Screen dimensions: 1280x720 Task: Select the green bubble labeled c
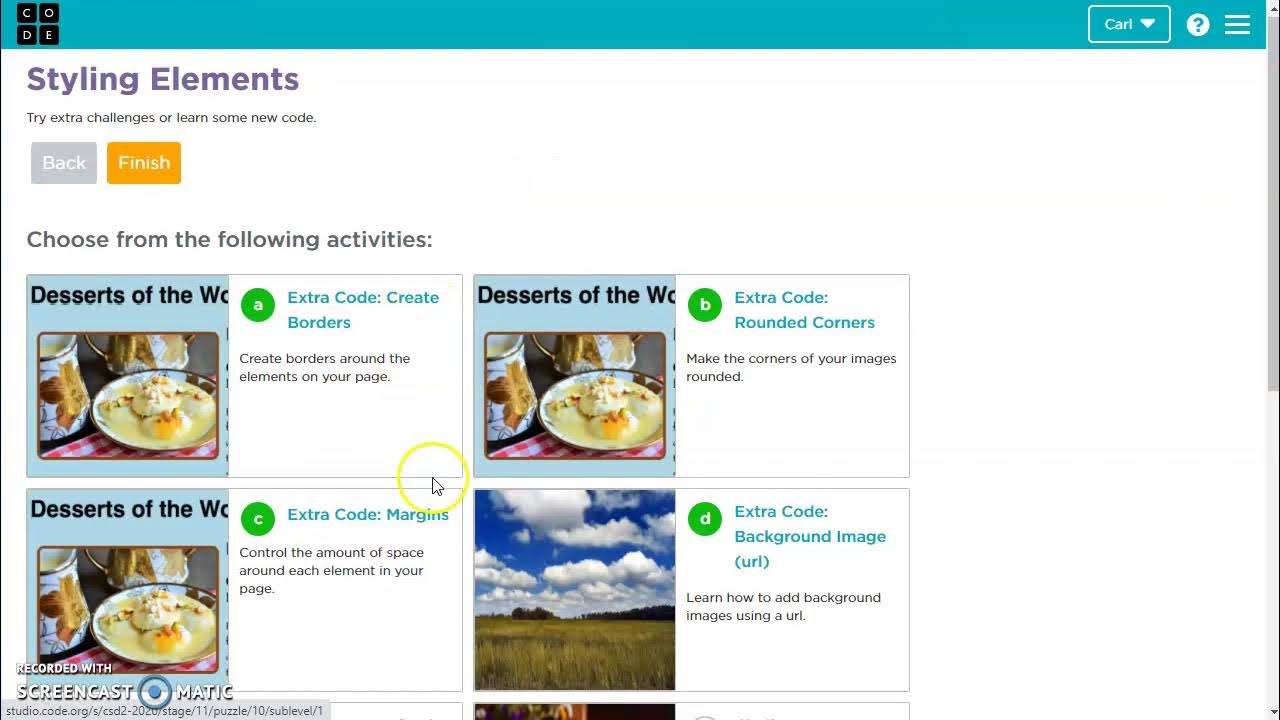click(x=258, y=519)
